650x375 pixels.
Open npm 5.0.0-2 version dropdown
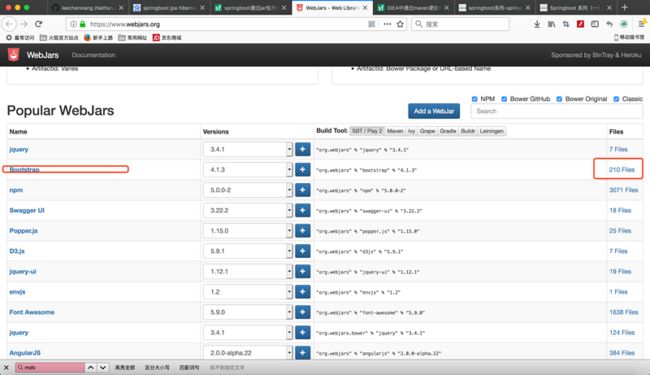(248, 190)
